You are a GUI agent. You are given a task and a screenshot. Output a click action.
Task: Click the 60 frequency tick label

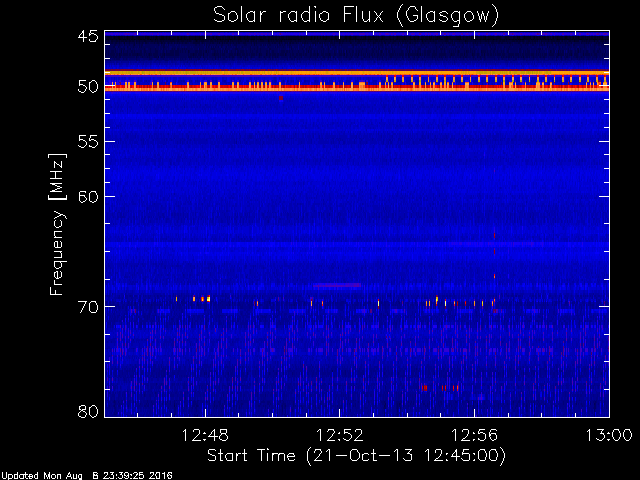(x=88, y=197)
